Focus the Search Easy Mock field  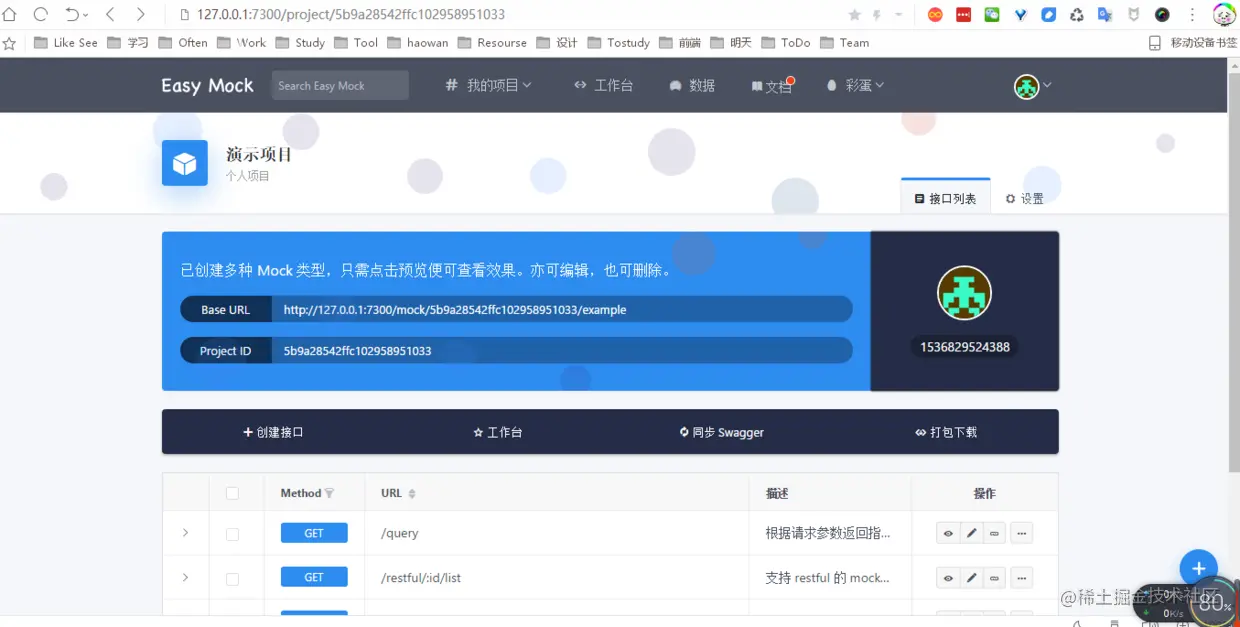340,85
